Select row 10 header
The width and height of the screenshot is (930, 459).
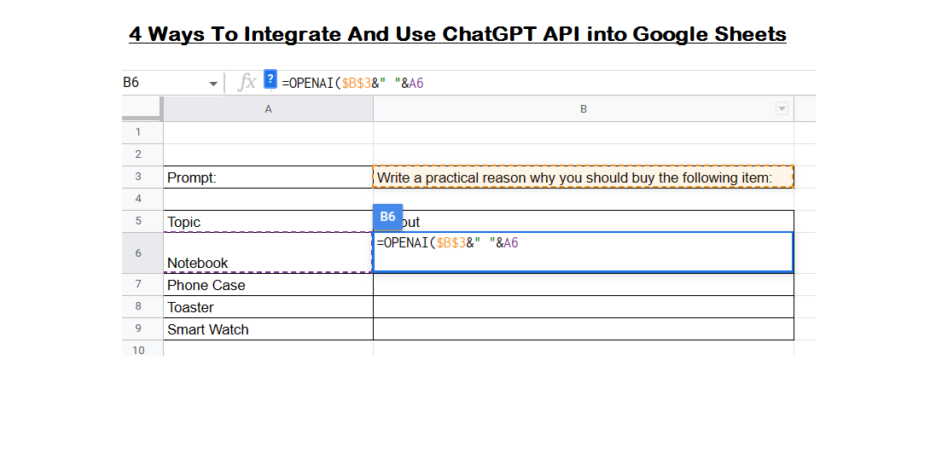click(142, 349)
